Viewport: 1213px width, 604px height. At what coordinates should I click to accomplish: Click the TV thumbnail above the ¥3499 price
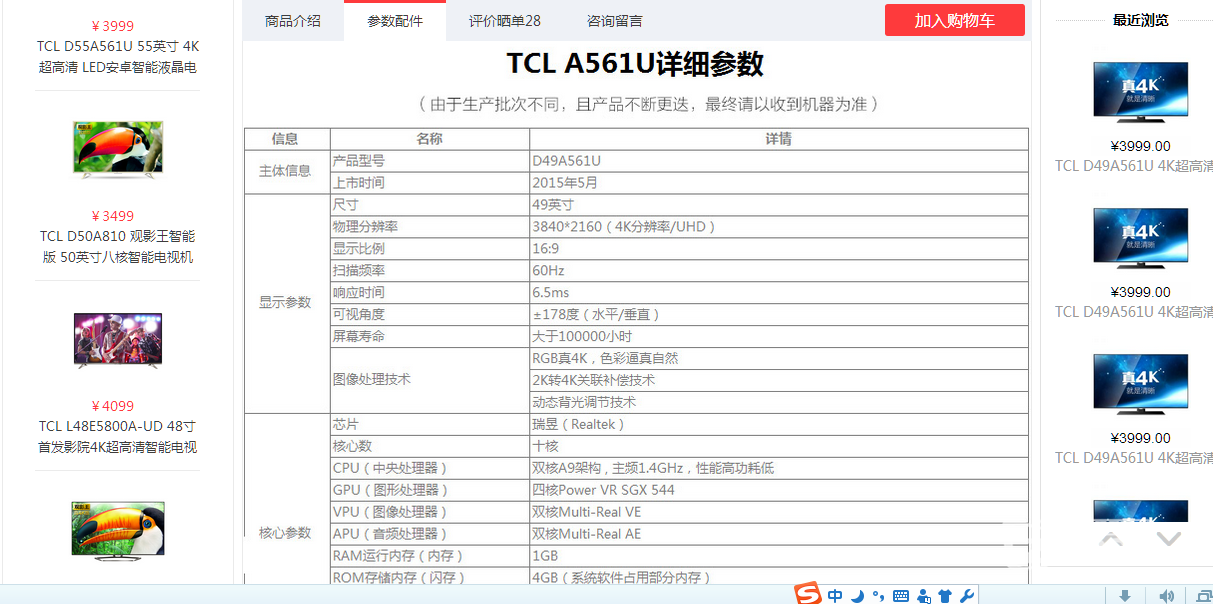[x=118, y=151]
